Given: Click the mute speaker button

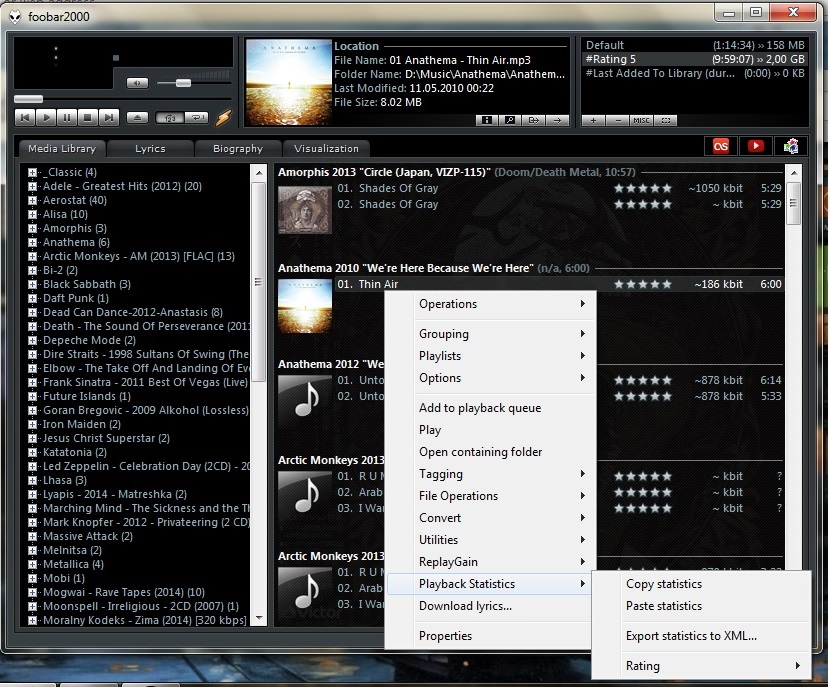Looking at the screenshot, I should [138, 83].
